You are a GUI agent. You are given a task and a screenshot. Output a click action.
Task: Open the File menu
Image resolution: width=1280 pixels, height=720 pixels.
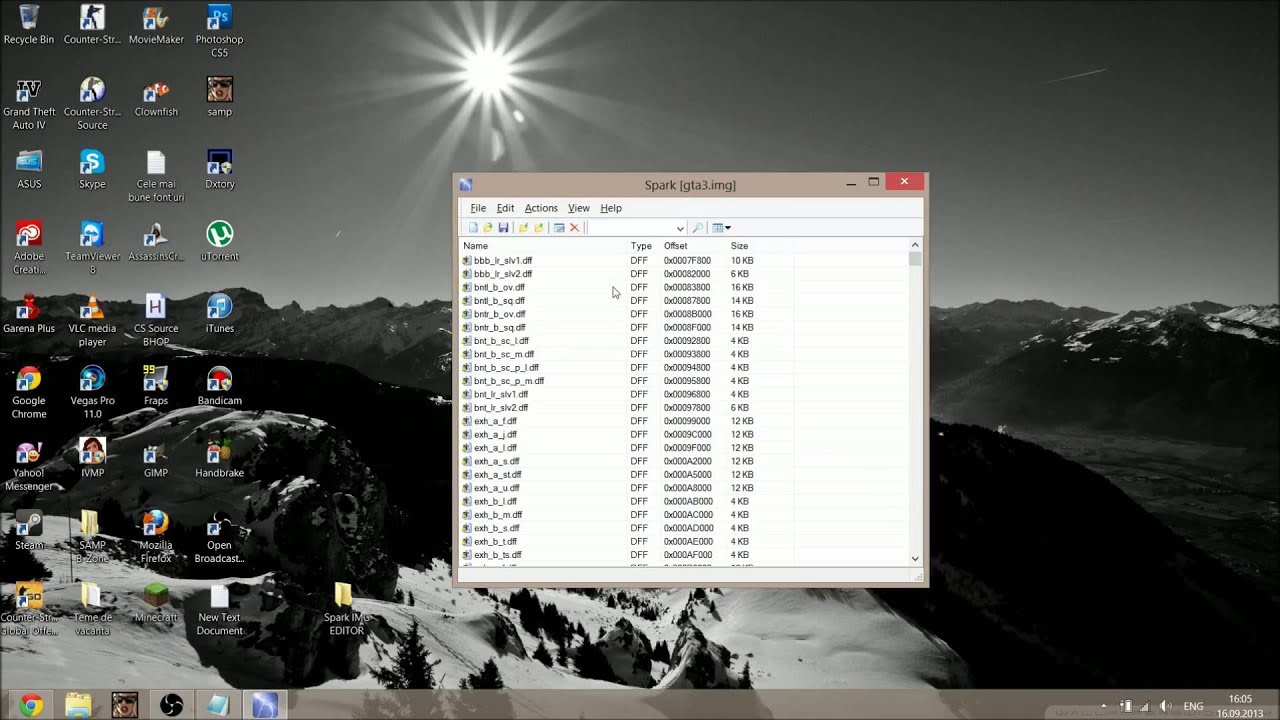point(478,208)
